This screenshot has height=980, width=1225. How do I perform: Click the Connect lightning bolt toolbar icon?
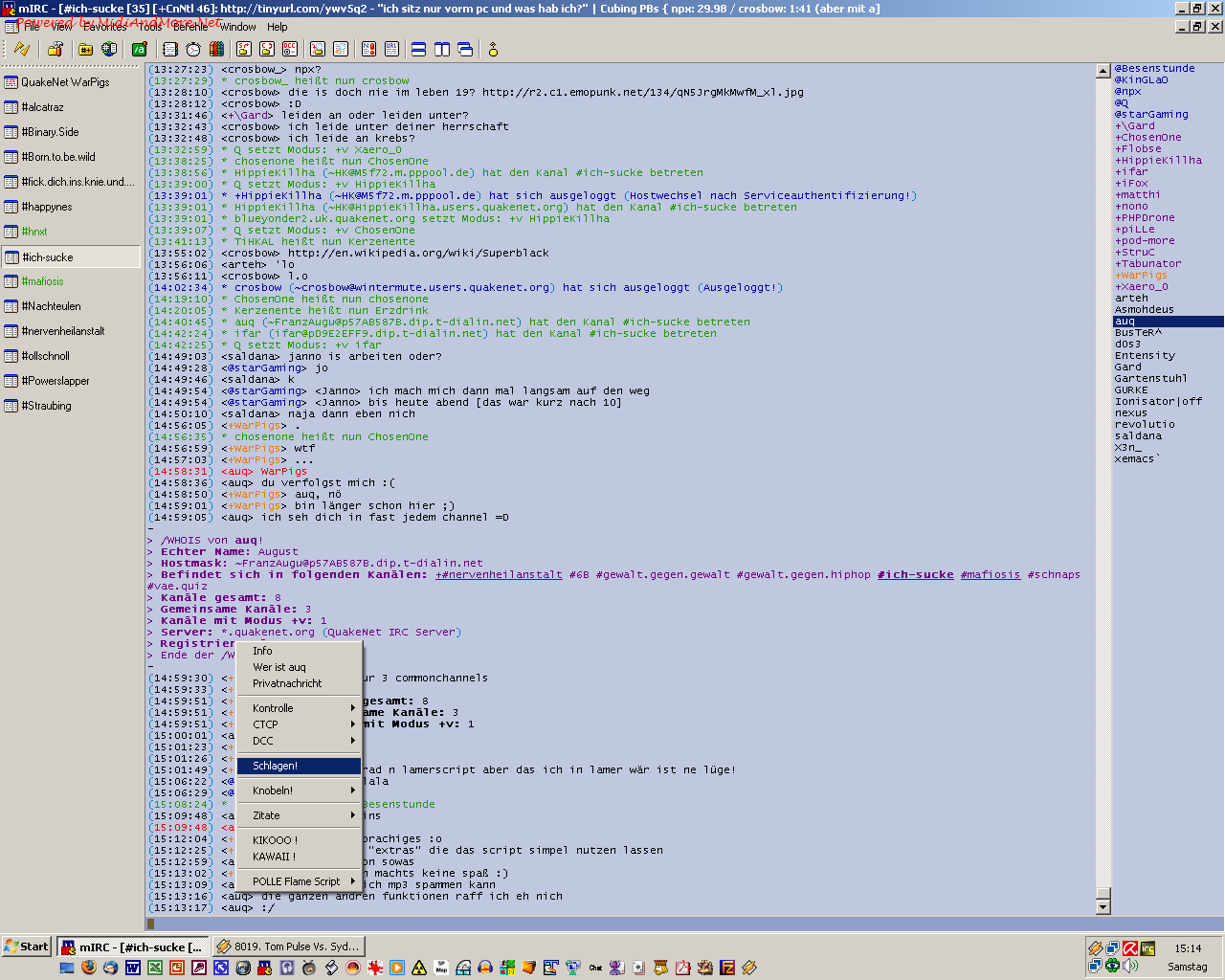pyautogui.click(x=21, y=50)
